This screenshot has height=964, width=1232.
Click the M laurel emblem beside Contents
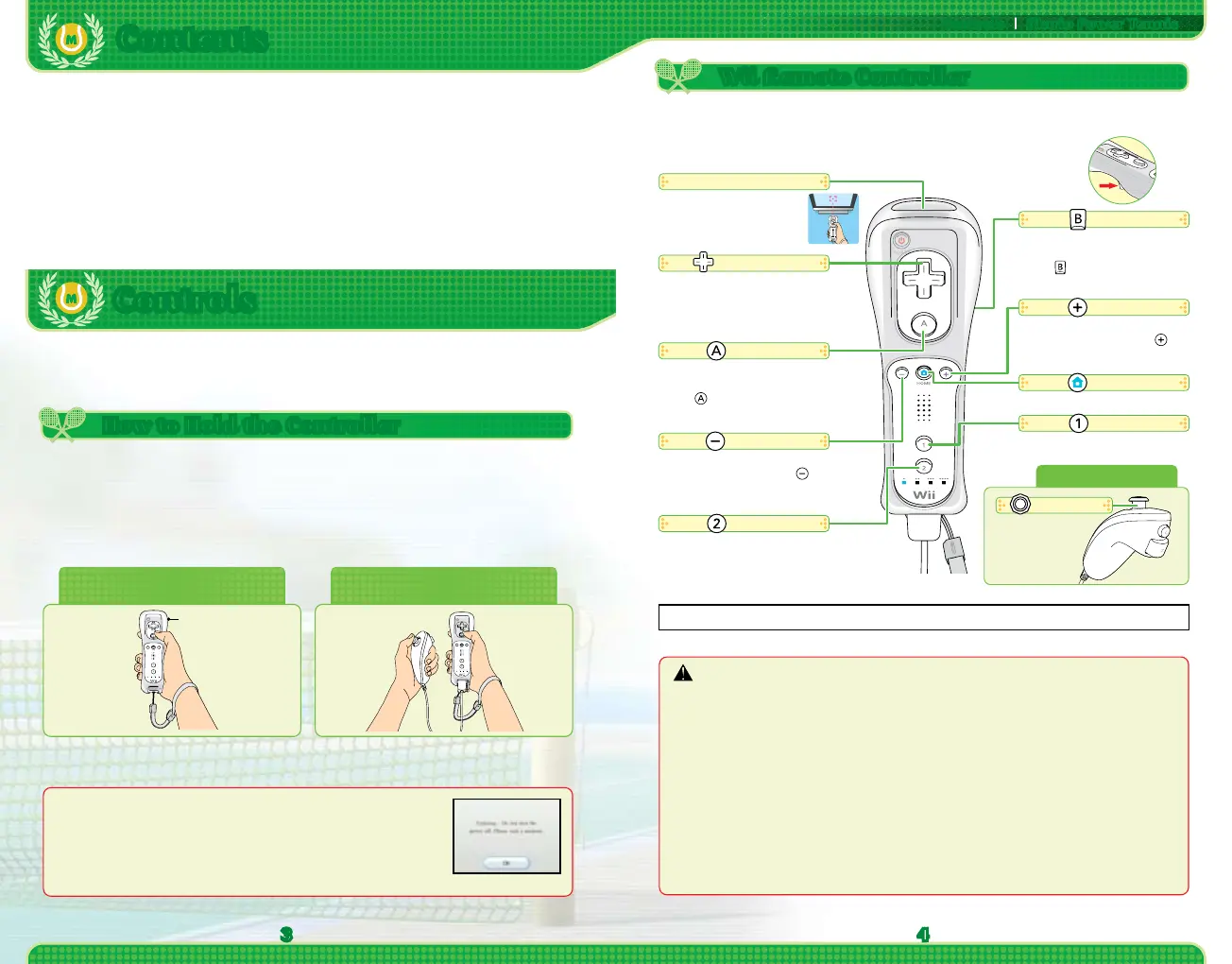click(x=71, y=40)
